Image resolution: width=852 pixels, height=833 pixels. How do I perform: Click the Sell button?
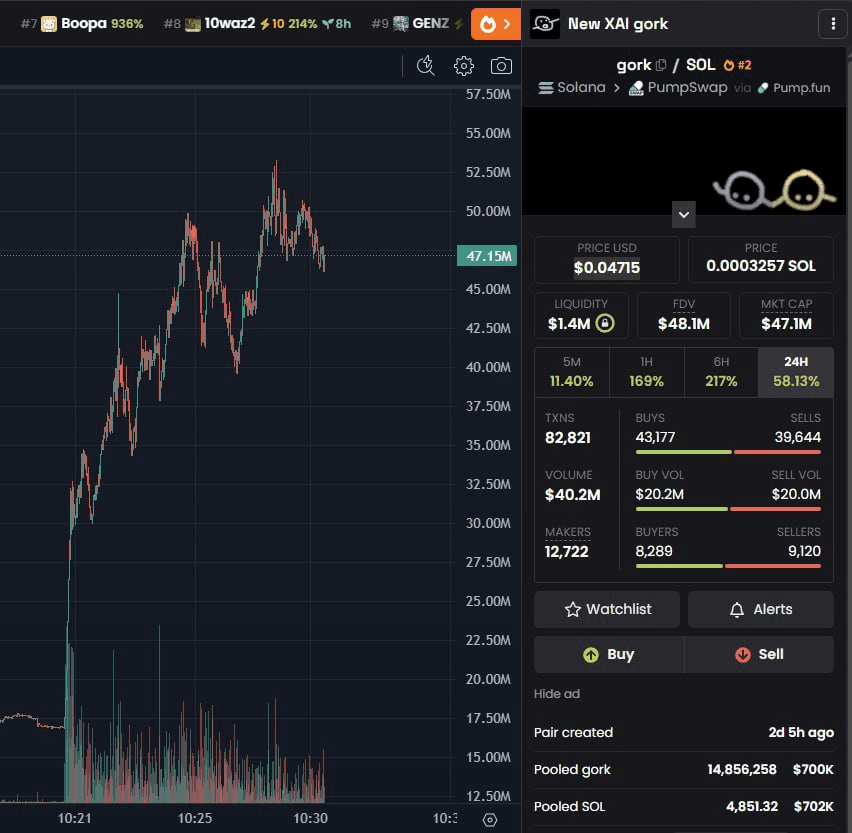(759, 654)
